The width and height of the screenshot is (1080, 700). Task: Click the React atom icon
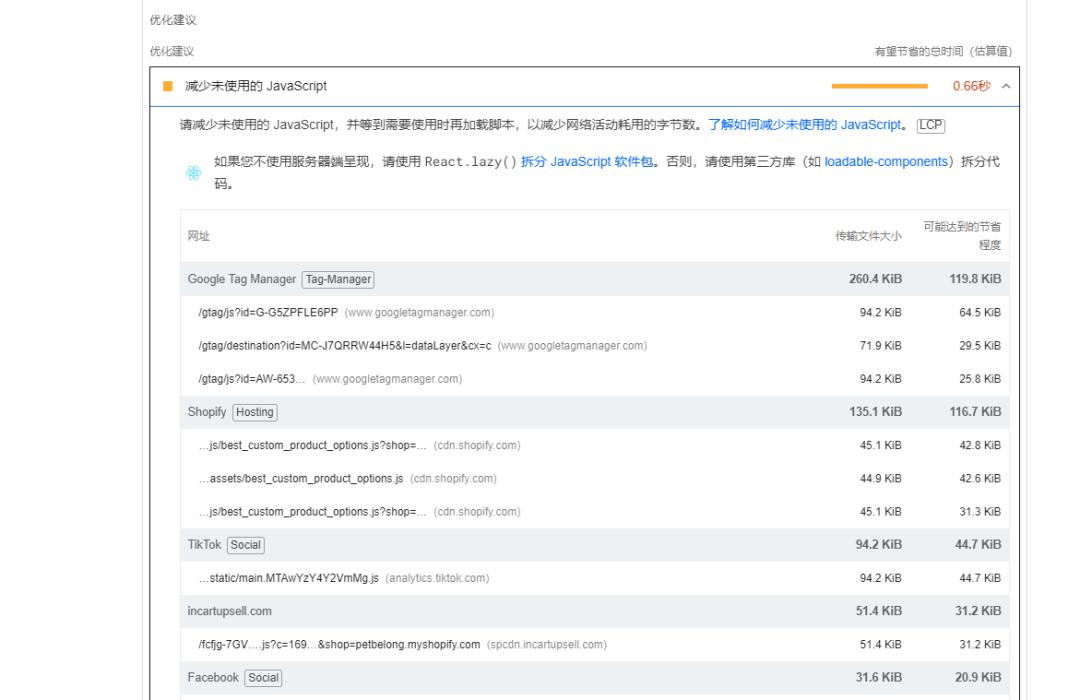click(193, 172)
